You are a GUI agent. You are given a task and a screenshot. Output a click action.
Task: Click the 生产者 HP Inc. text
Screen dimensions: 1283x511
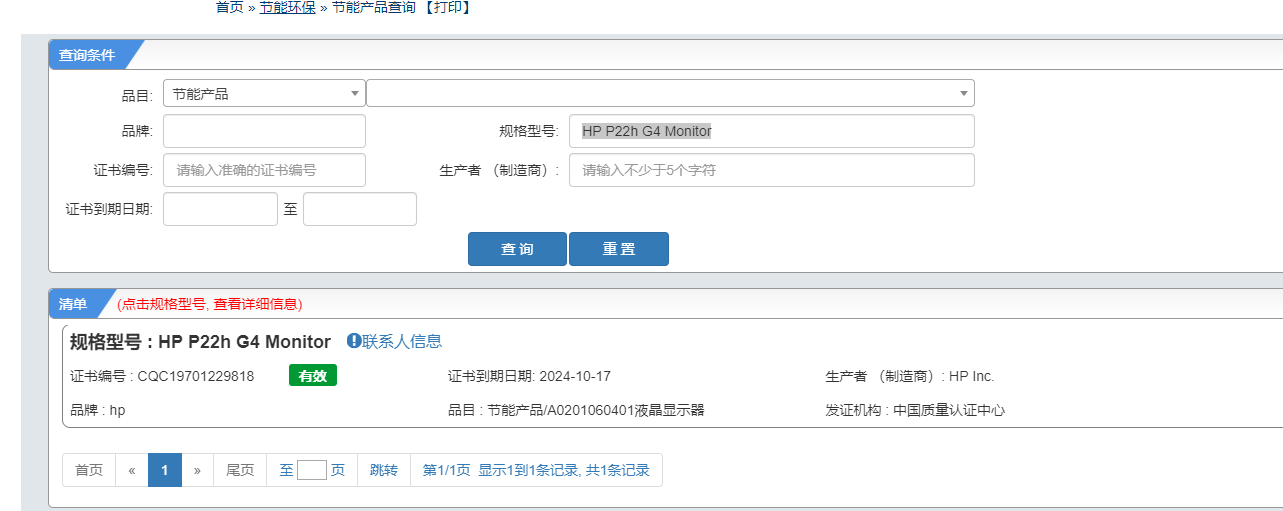[910, 377]
